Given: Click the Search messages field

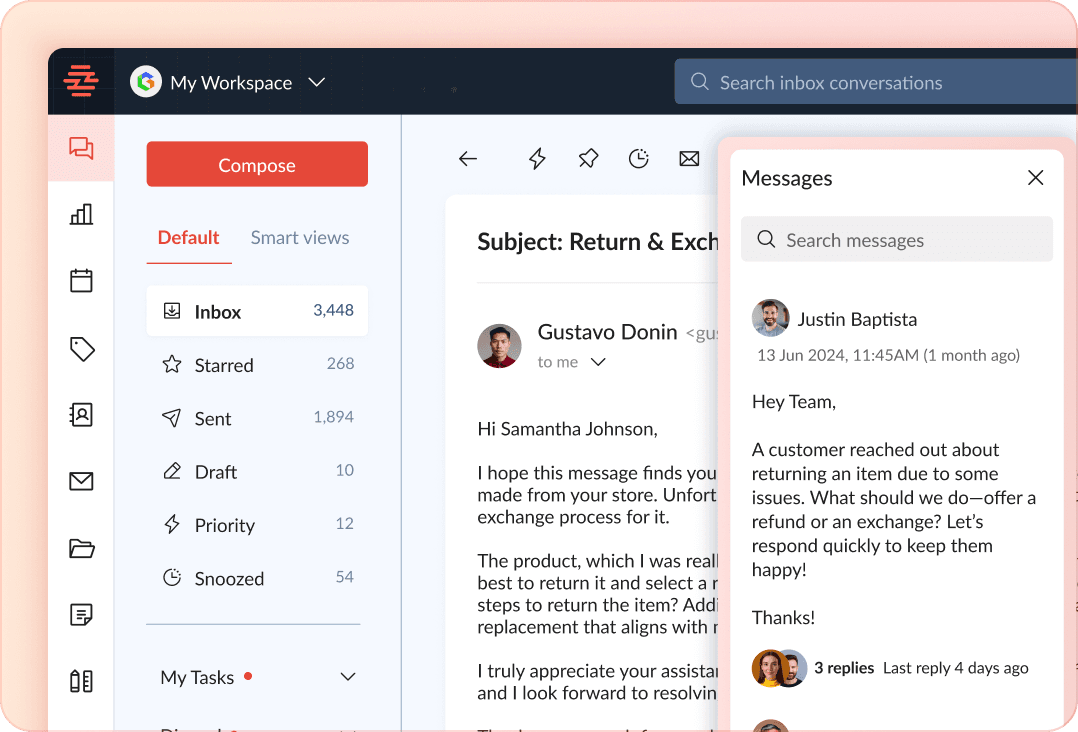Looking at the screenshot, I should [x=896, y=239].
